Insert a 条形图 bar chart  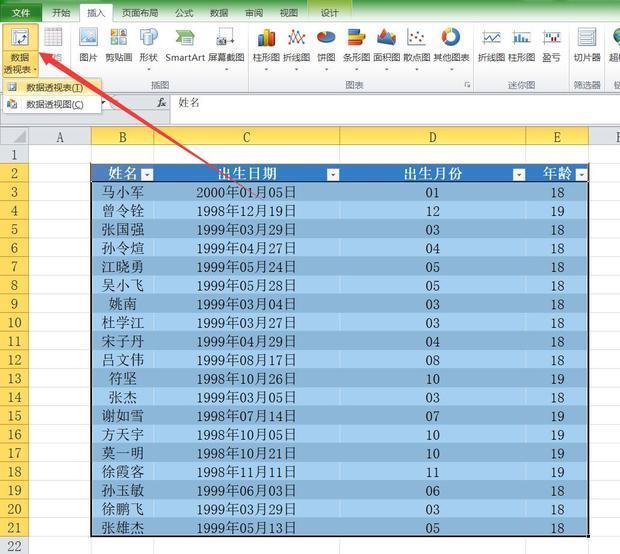[356, 44]
